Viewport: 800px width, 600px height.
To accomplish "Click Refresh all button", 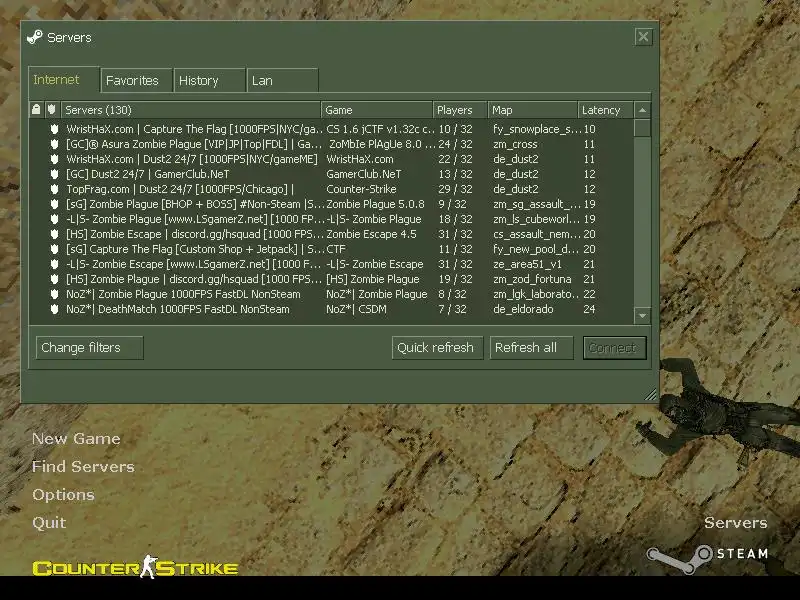I will (x=531, y=347).
